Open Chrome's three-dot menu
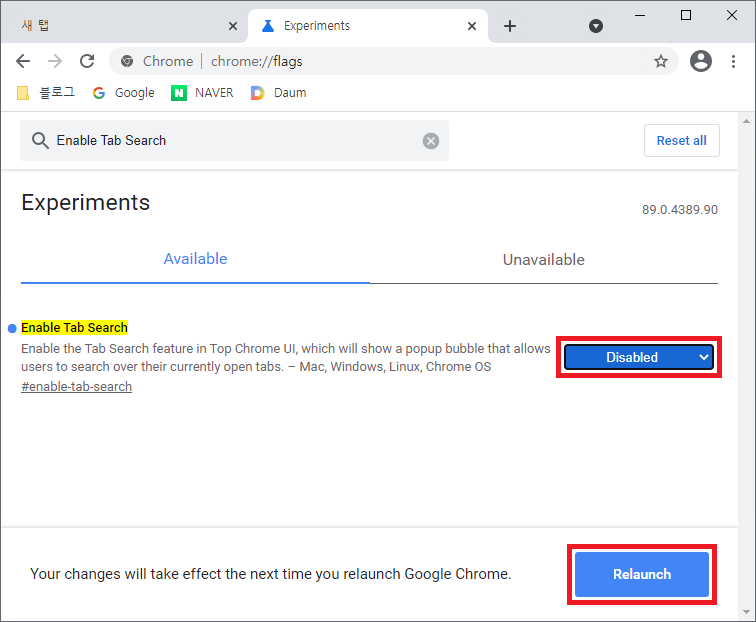This screenshot has height=622, width=756. point(733,61)
